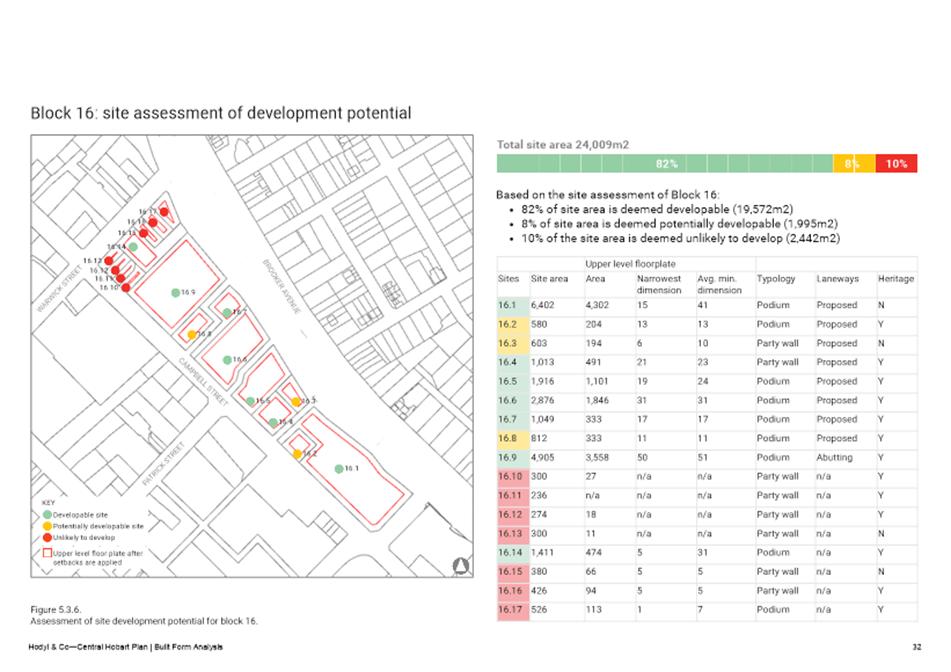Click the green map marker for site 16.5
Viewport: 951px width, 672px height.
pyautogui.click(x=250, y=401)
